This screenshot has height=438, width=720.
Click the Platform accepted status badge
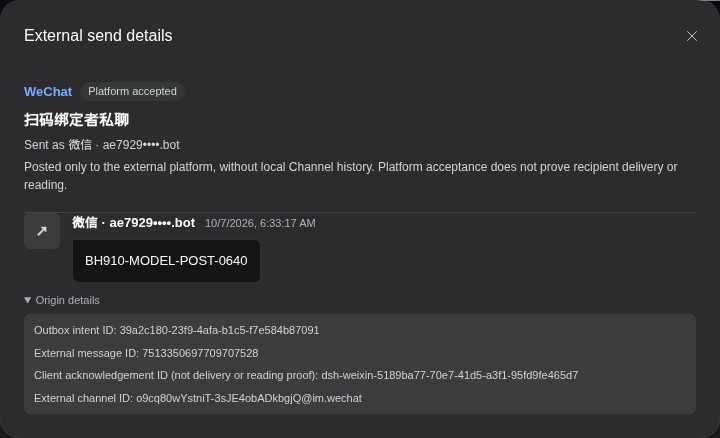[x=132, y=91]
